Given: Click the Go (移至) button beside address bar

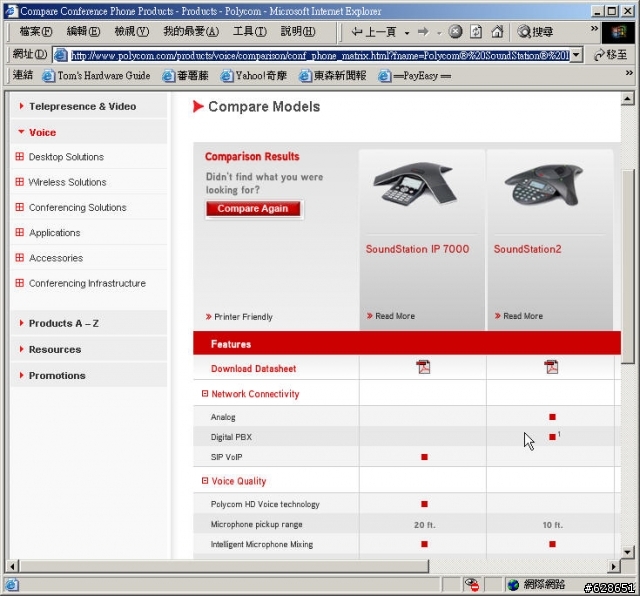Looking at the screenshot, I should pos(610,55).
